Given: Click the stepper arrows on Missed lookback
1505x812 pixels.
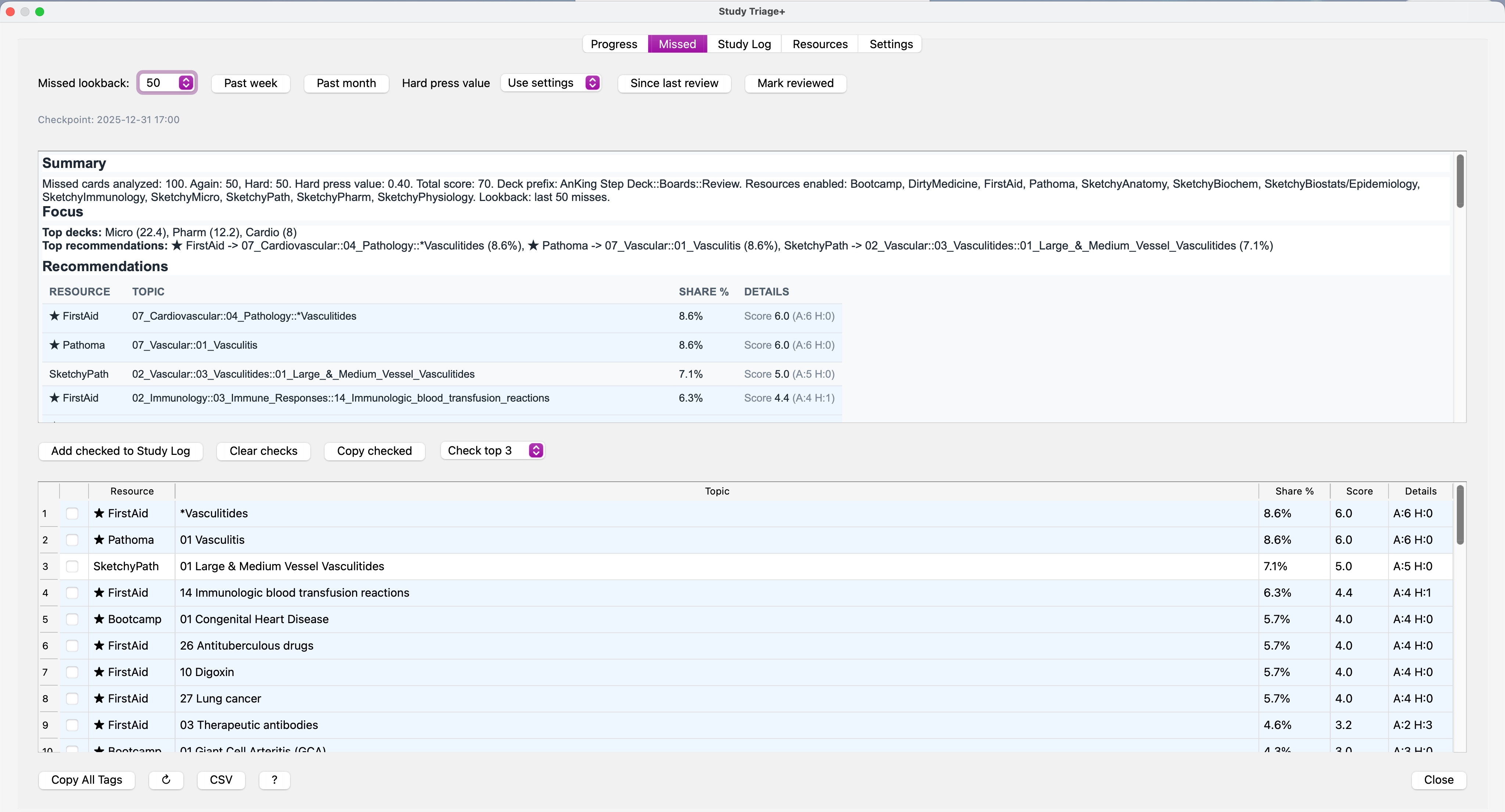Looking at the screenshot, I should pyautogui.click(x=186, y=83).
